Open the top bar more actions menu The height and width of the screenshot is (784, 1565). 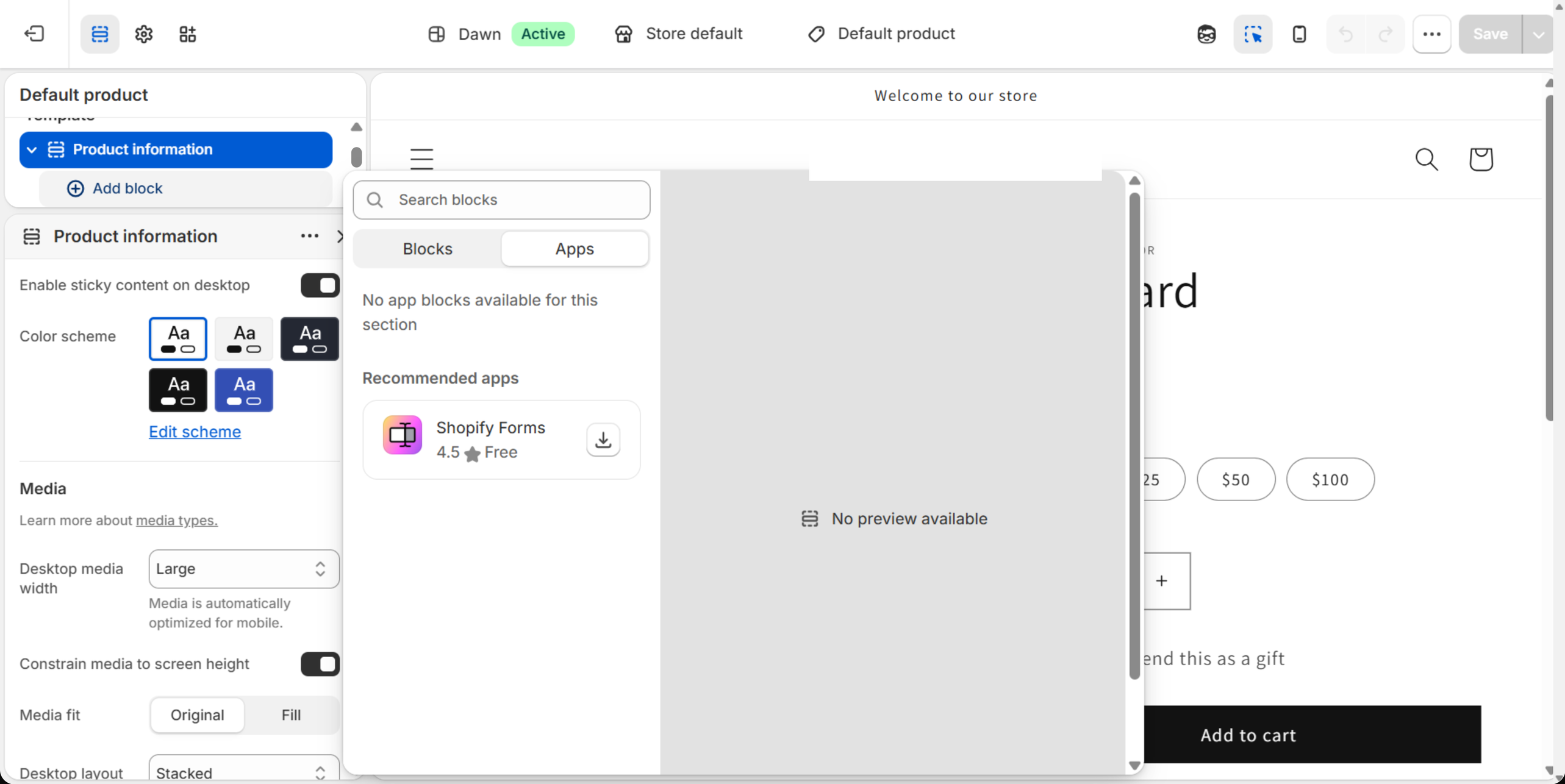[1431, 34]
